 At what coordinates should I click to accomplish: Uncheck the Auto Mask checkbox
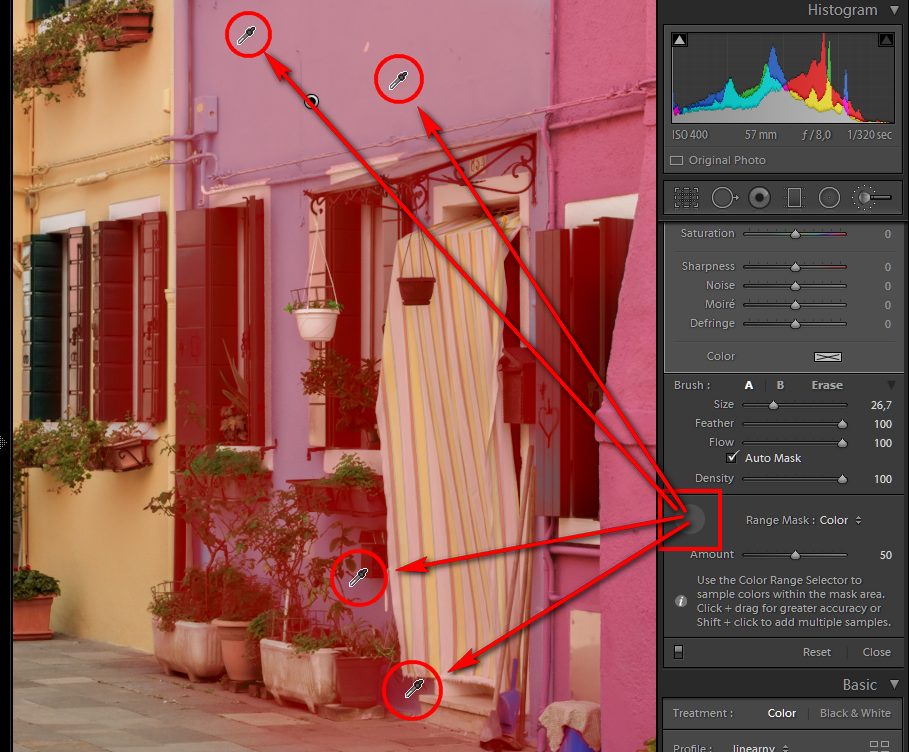pos(732,458)
